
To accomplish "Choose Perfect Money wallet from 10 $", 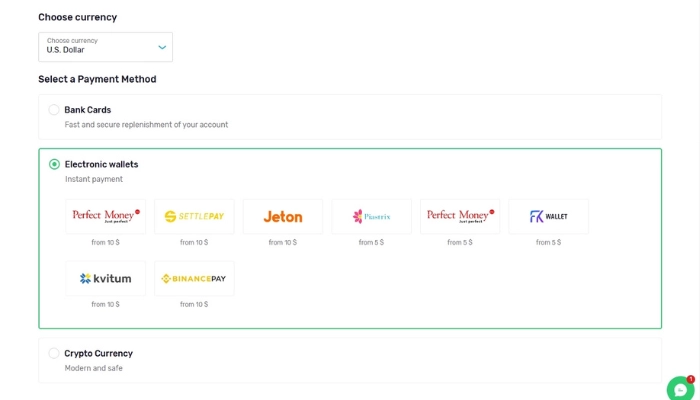I will pos(105,217).
